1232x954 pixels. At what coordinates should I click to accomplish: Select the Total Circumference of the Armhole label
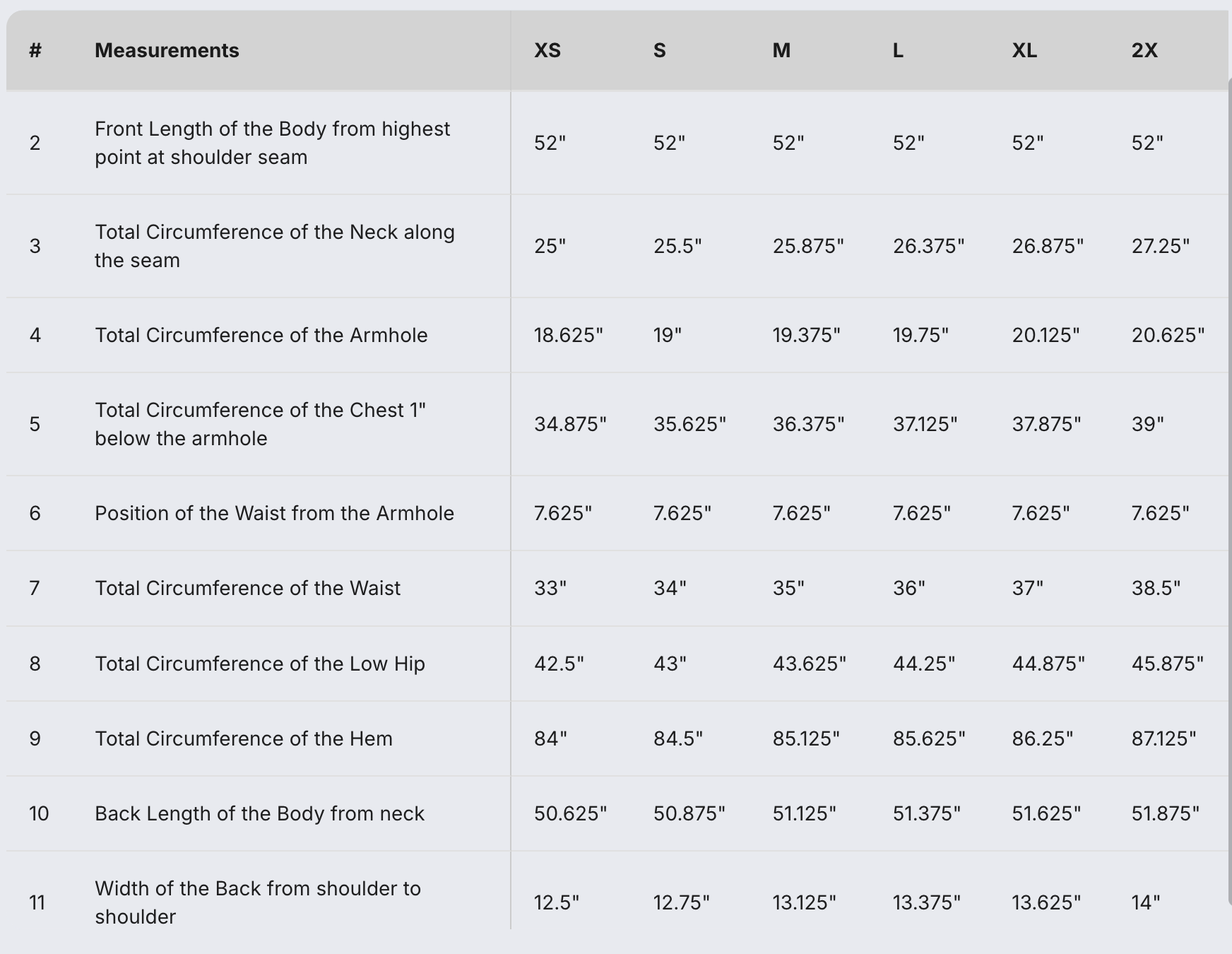(261, 335)
